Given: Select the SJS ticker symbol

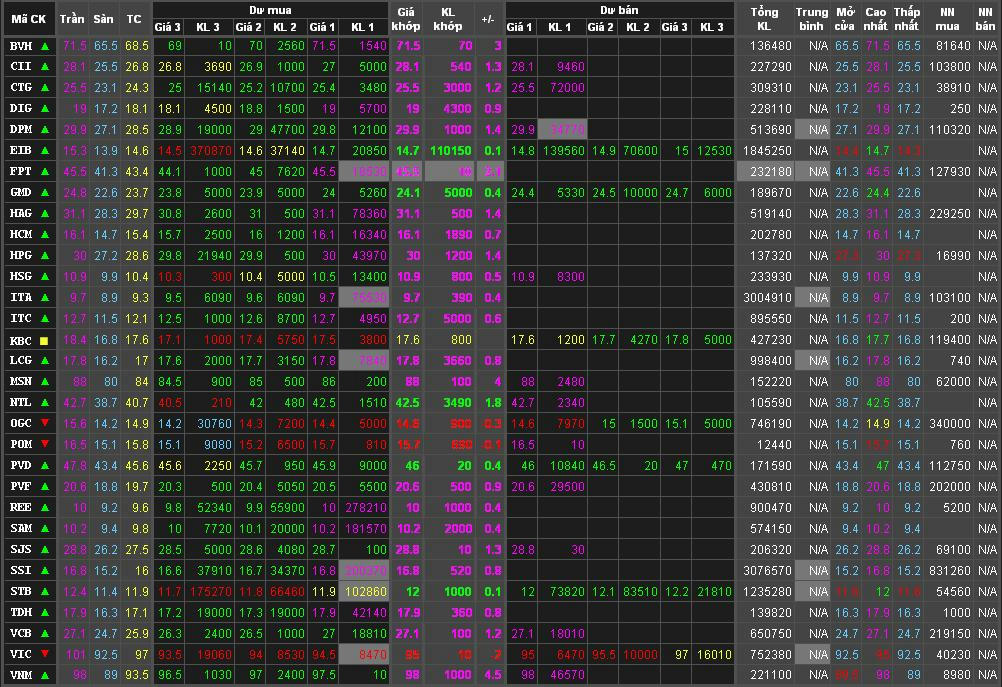Looking at the screenshot, I should click(x=21, y=550).
